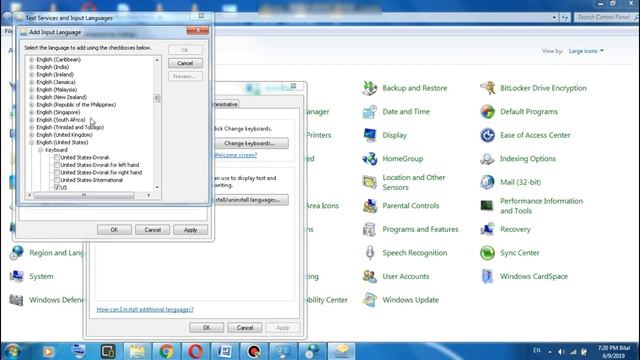
Task: Click the volume icon in system tray
Action: pyautogui.click(x=562, y=351)
